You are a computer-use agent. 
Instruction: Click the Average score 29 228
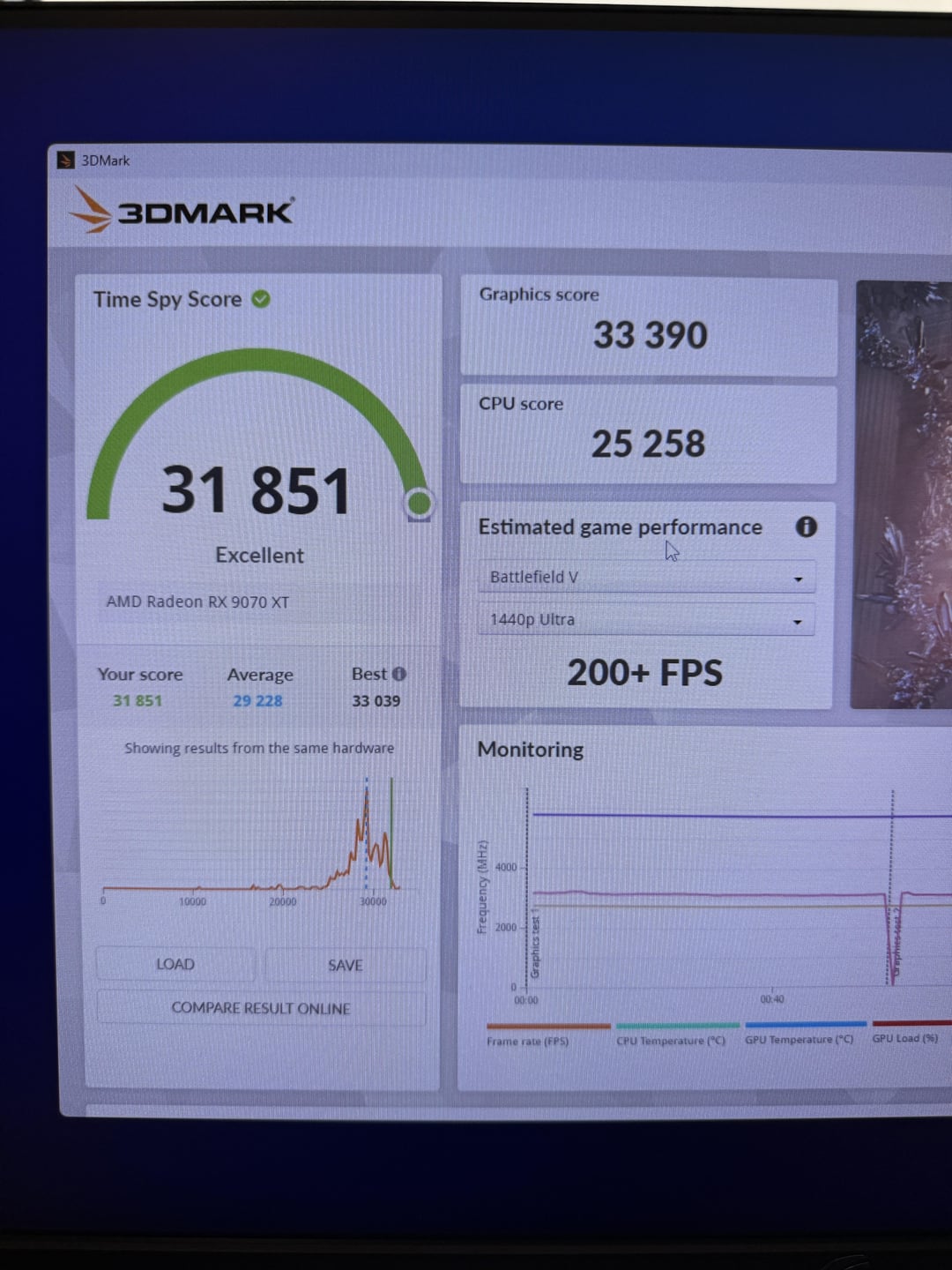coord(257,701)
